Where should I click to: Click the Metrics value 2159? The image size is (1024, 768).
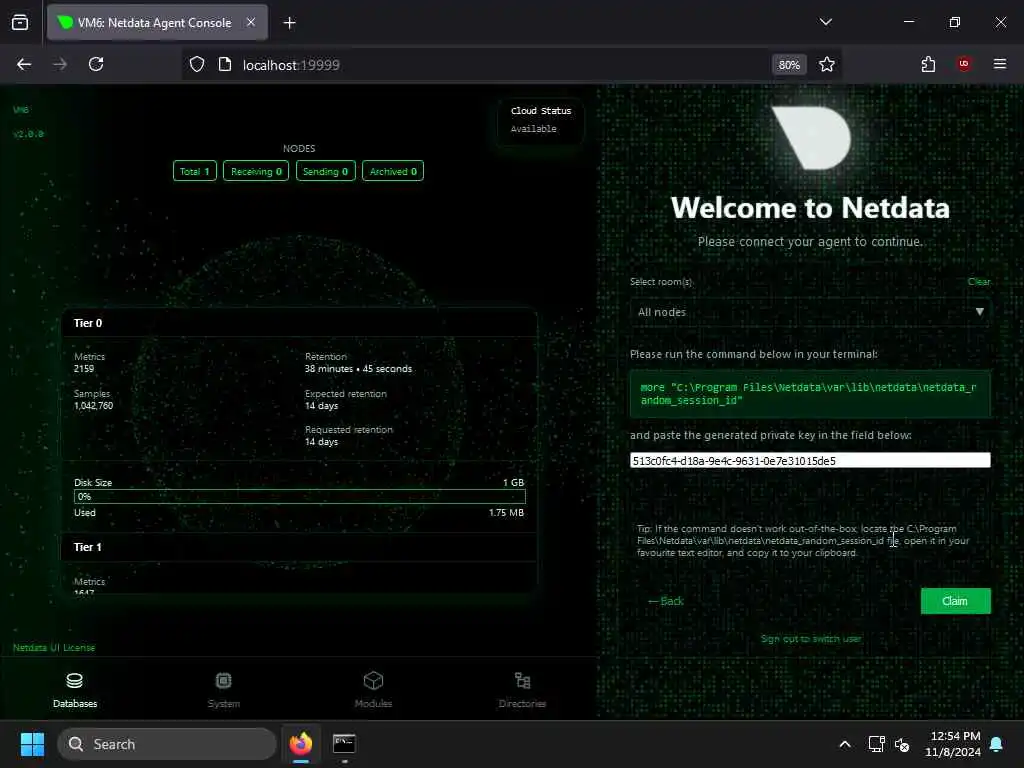pos(84,368)
